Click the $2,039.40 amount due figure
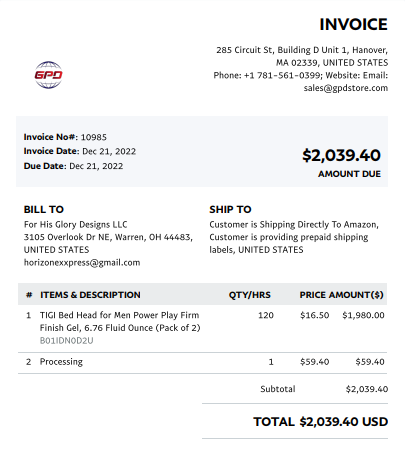405x449 pixels. tap(341, 155)
